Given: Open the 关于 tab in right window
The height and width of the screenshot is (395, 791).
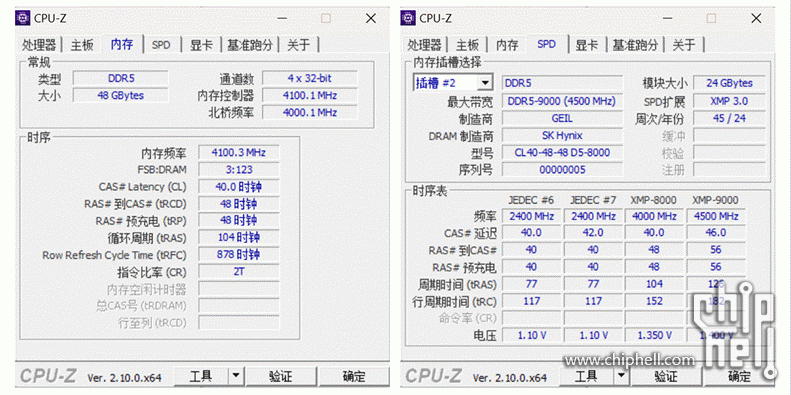Looking at the screenshot, I should coord(684,45).
